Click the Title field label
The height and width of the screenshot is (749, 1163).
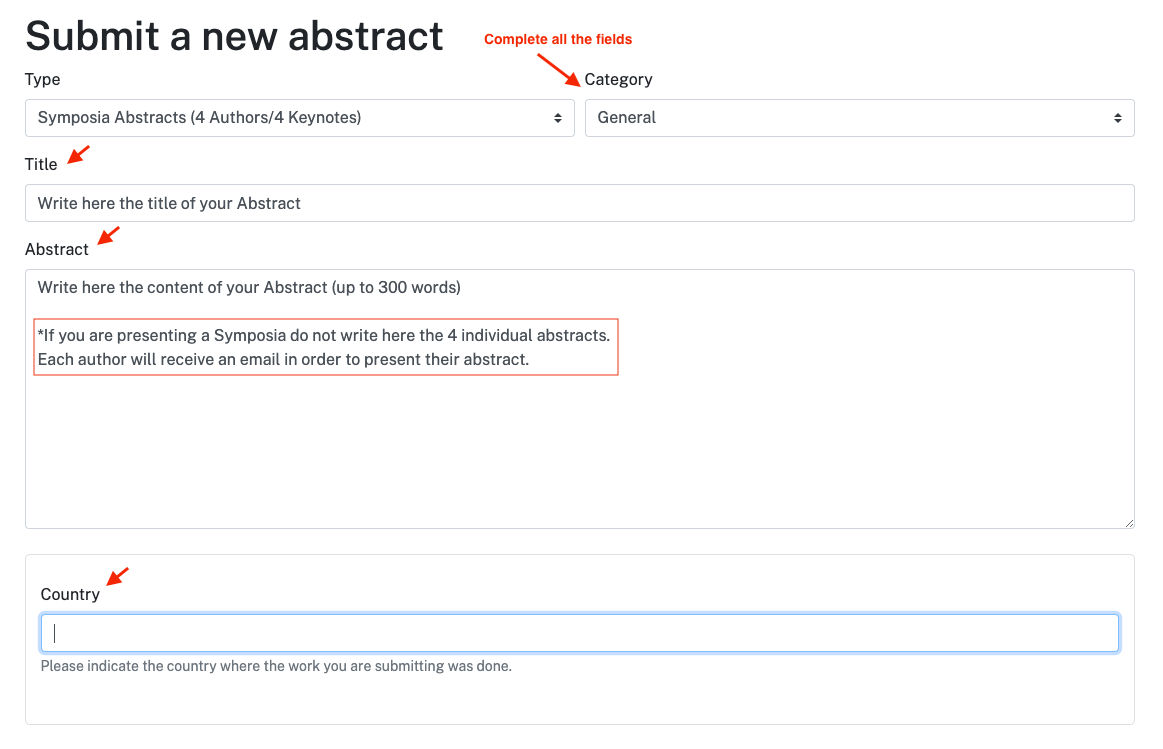41,165
